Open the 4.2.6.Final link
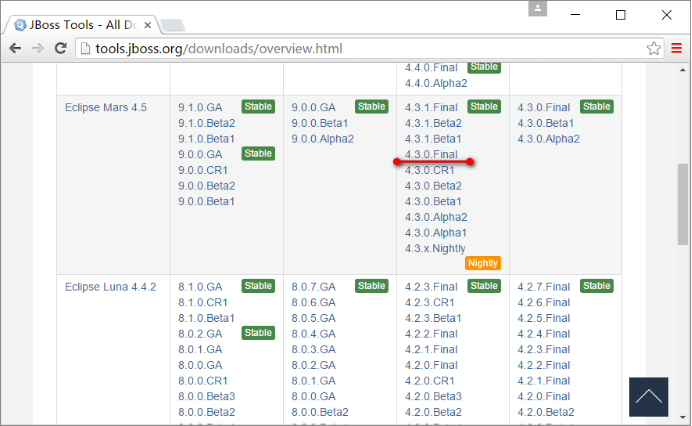Image resolution: width=692 pixels, height=426 pixels. point(544,303)
